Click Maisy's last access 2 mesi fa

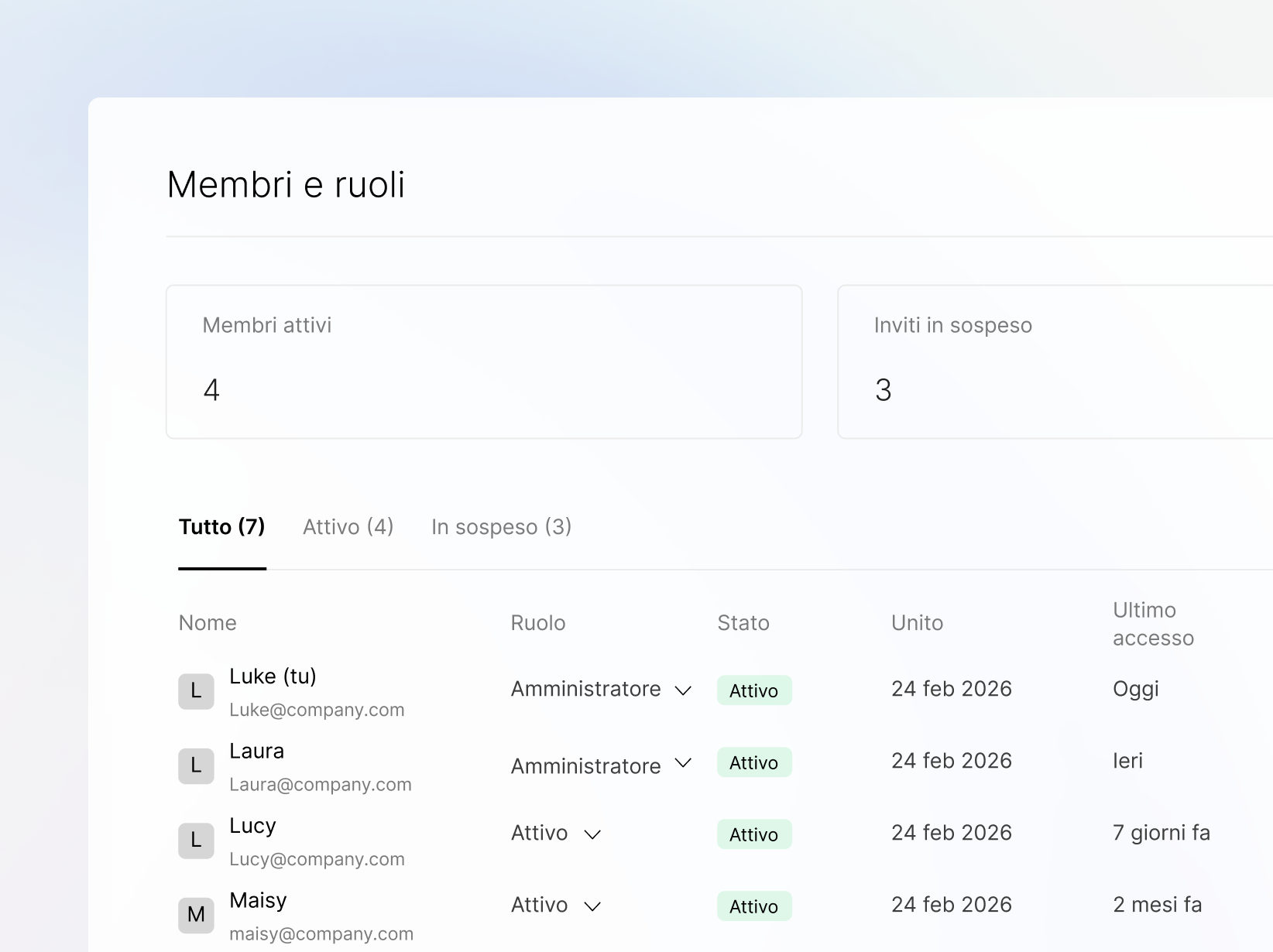click(x=1158, y=905)
